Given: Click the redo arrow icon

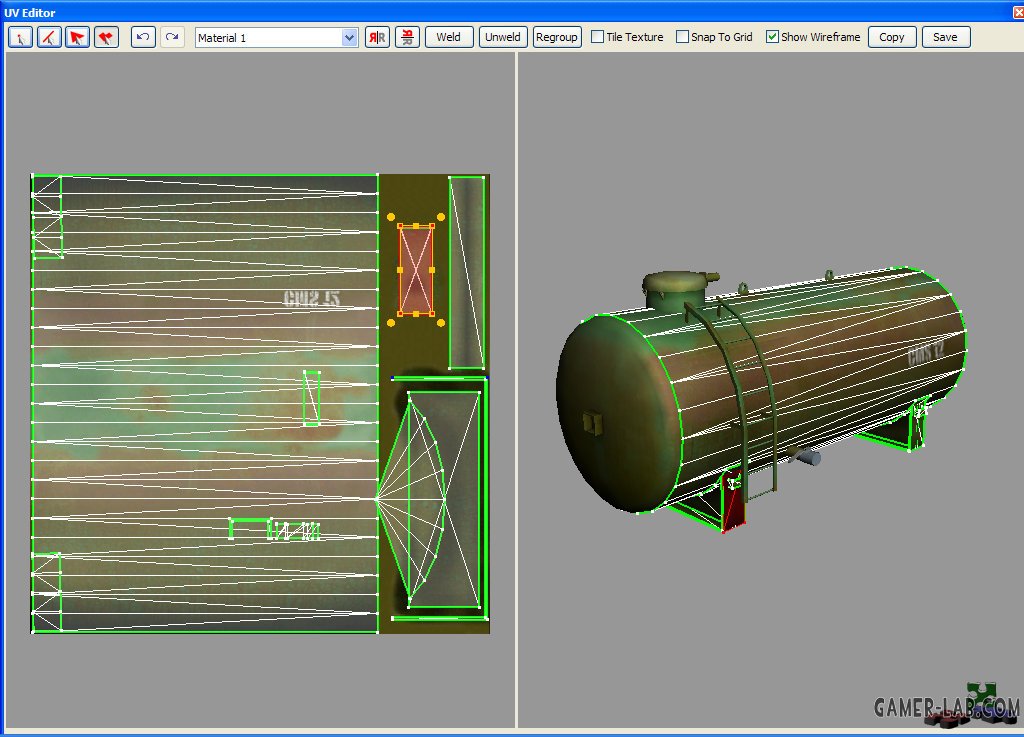Looking at the screenshot, I should [172, 37].
